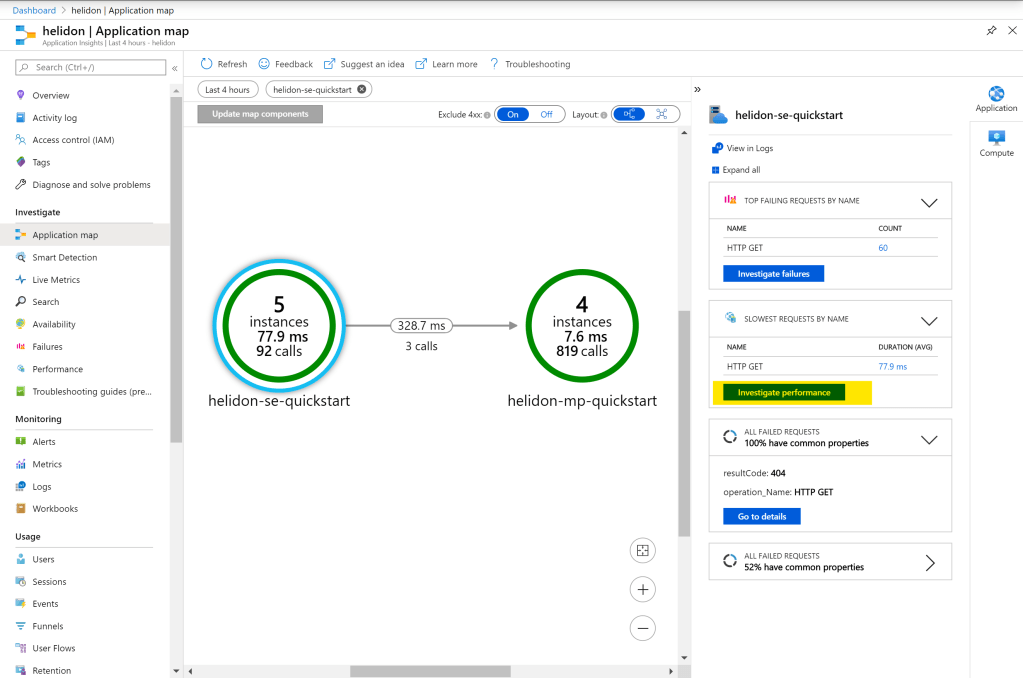Click the Refresh icon in toolbar

click(206, 64)
